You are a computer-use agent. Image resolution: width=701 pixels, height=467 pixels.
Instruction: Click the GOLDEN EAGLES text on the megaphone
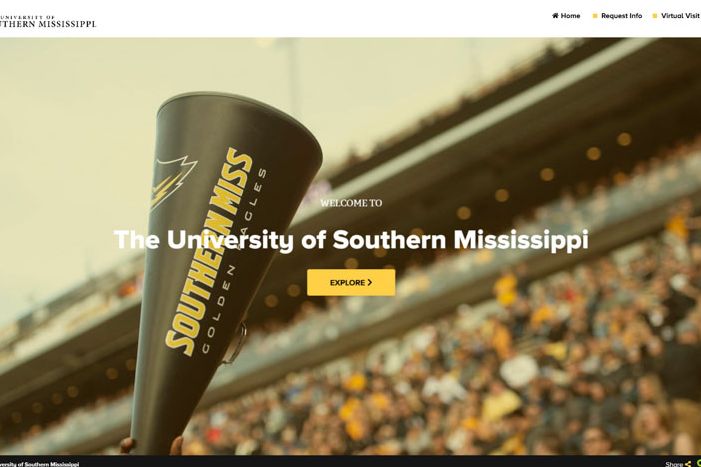(234, 261)
